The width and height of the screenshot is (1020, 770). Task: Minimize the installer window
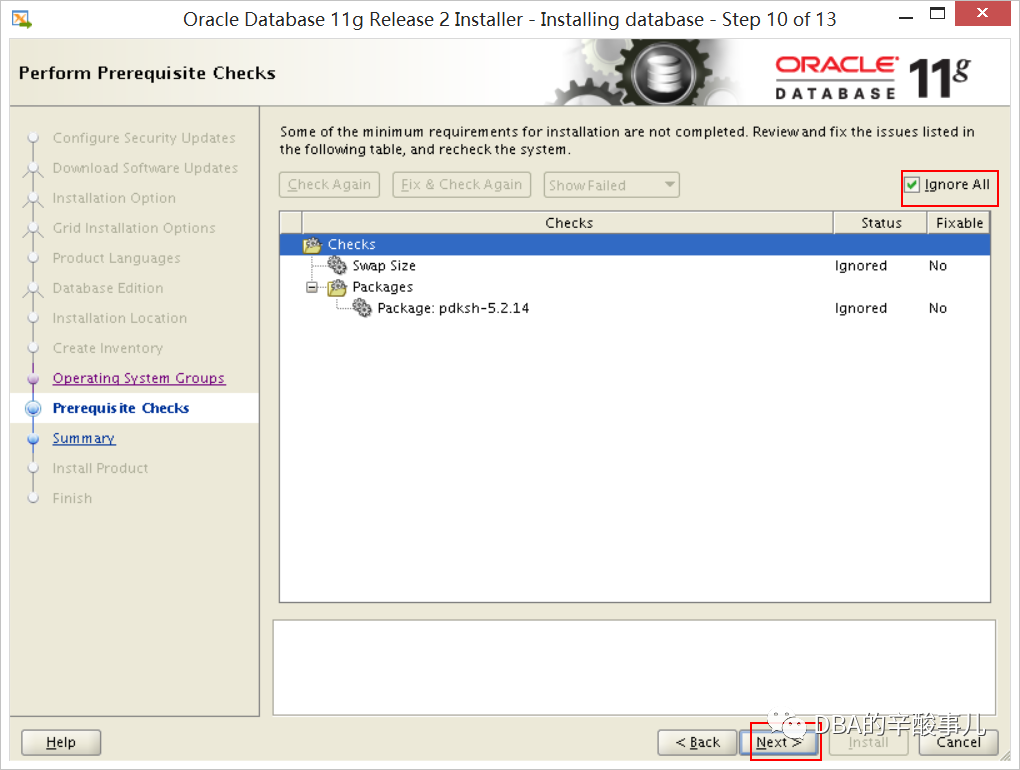906,16
